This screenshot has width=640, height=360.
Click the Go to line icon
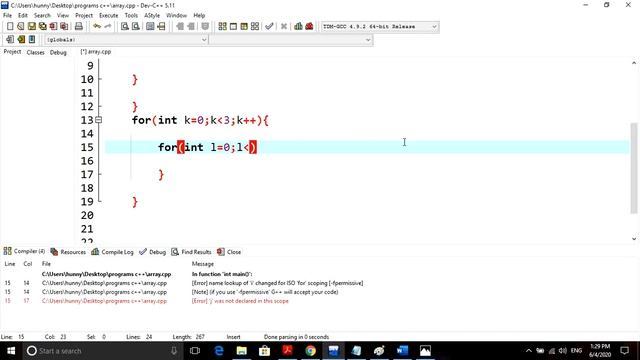[161, 26]
